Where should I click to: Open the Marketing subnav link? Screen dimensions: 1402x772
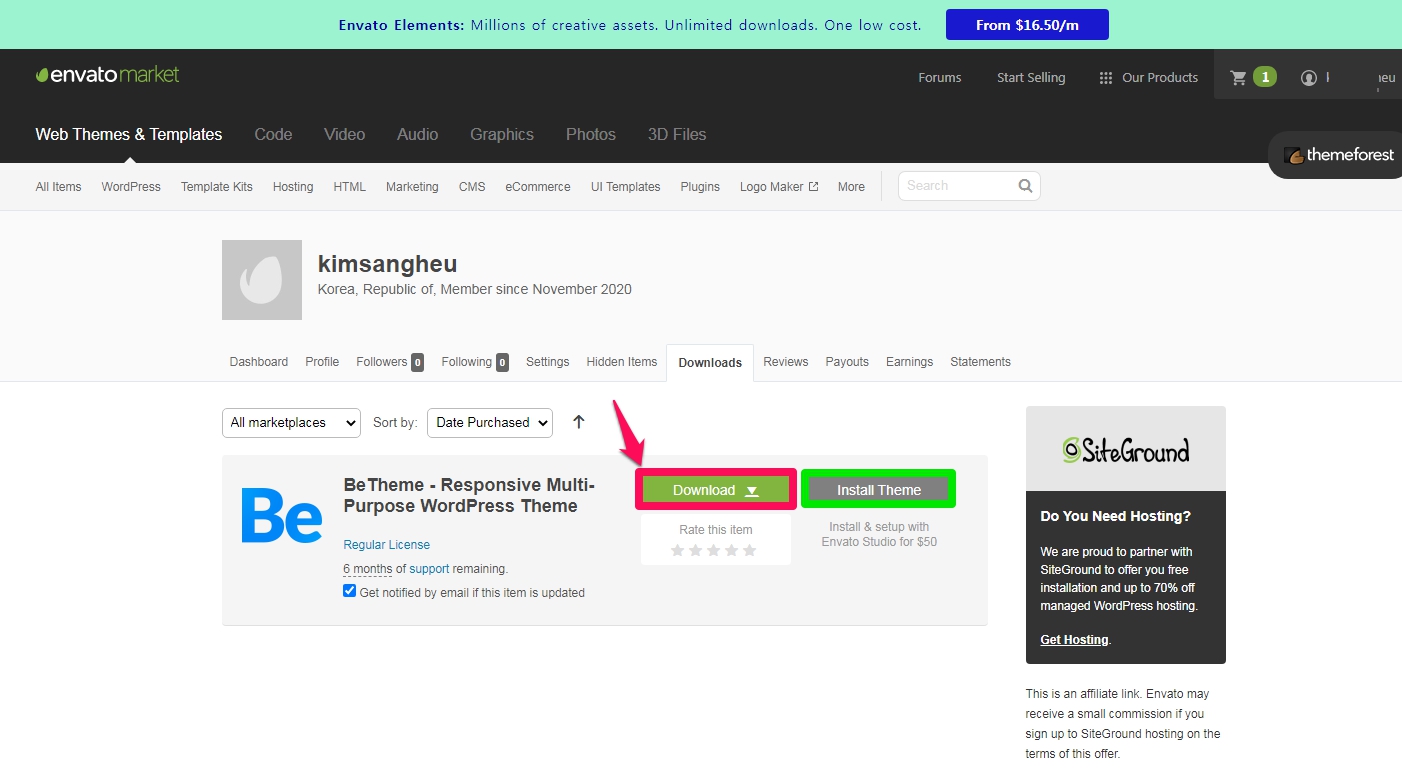coord(412,187)
